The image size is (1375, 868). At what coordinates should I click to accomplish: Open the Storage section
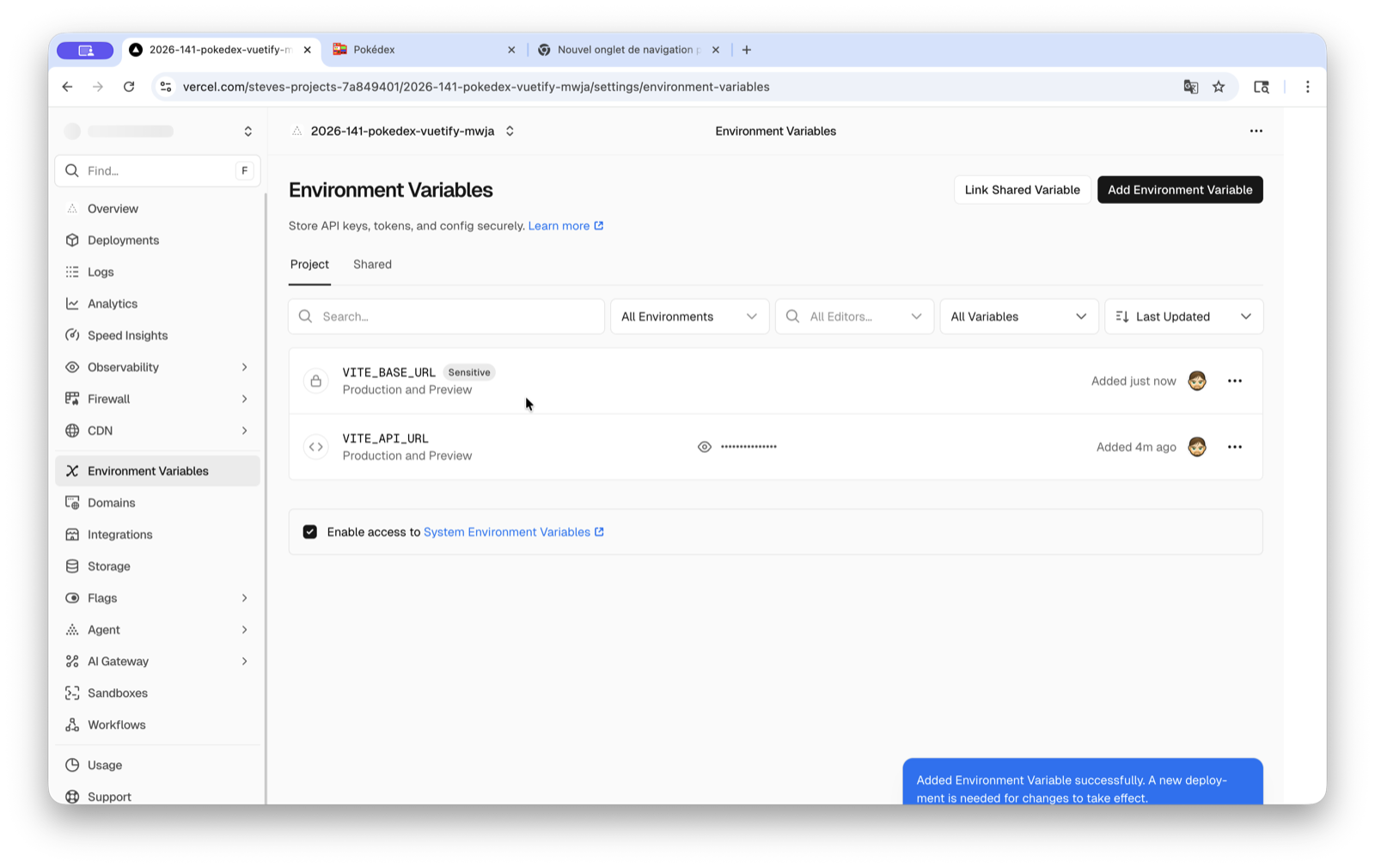pos(107,565)
